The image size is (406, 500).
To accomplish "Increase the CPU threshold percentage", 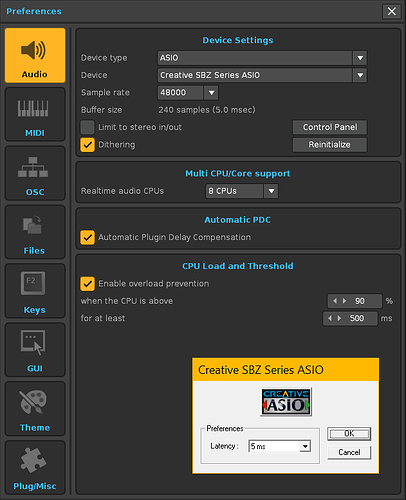I will tap(345, 301).
